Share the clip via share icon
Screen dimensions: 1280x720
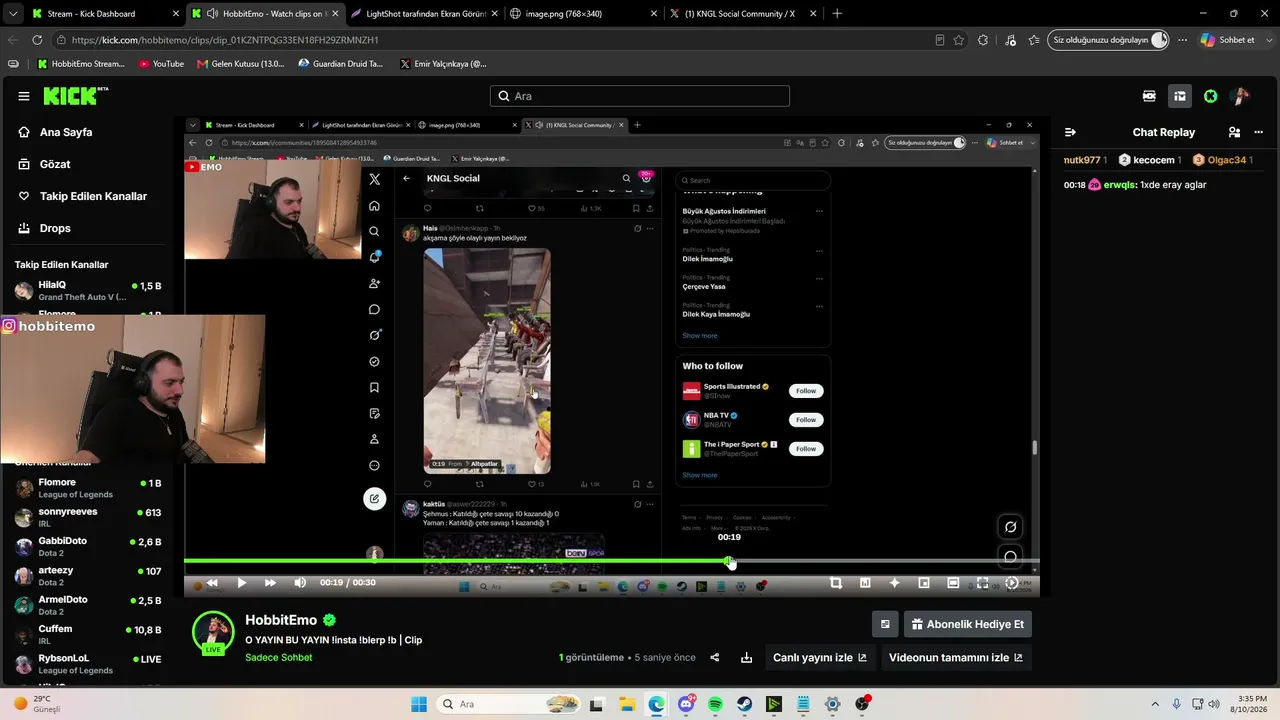tap(715, 657)
